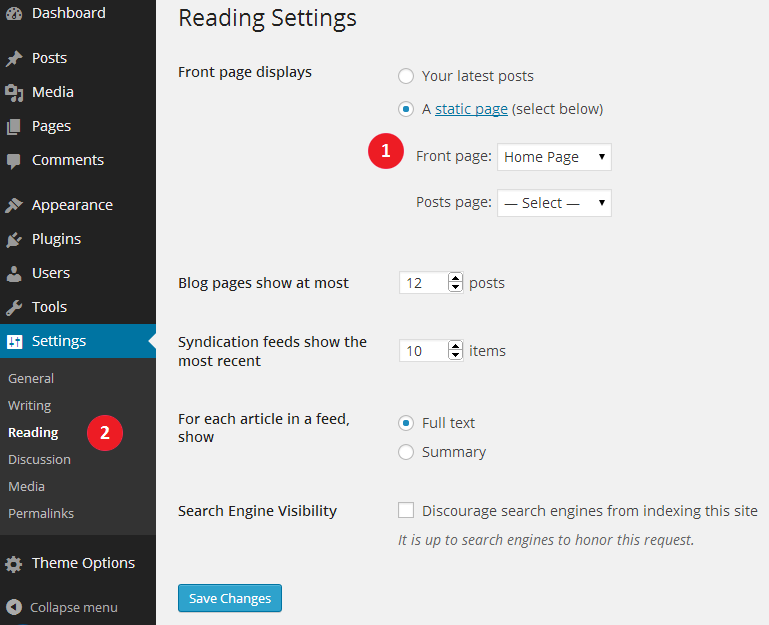Increase blog pages posts count stepper
The height and width of the screenshot is (625, 769).
[456, 278]
